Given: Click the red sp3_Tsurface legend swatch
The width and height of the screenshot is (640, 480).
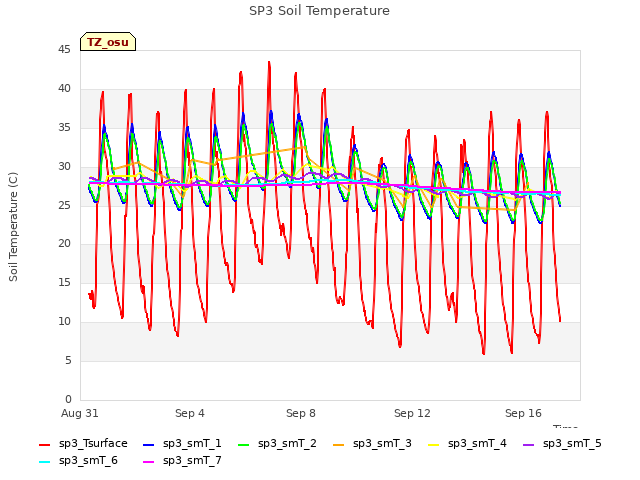Looking at the screenshot, I should coord(44,444).
